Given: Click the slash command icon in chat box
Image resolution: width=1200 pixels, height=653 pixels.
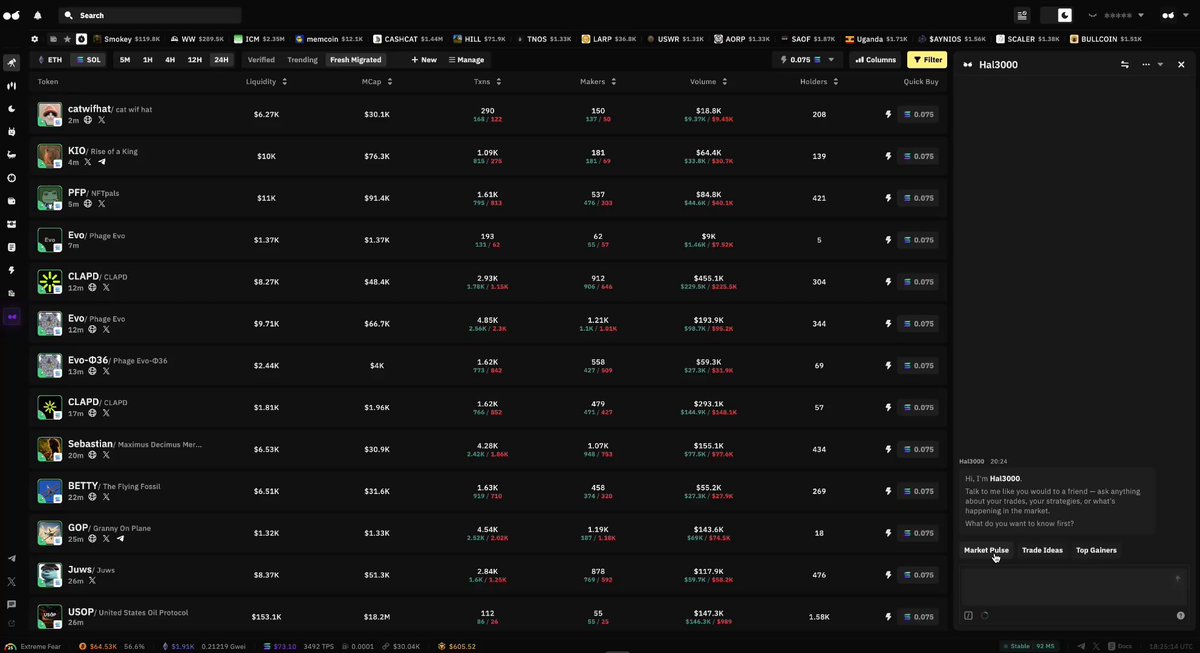Looking at the screenshot, I should [968, 616].
